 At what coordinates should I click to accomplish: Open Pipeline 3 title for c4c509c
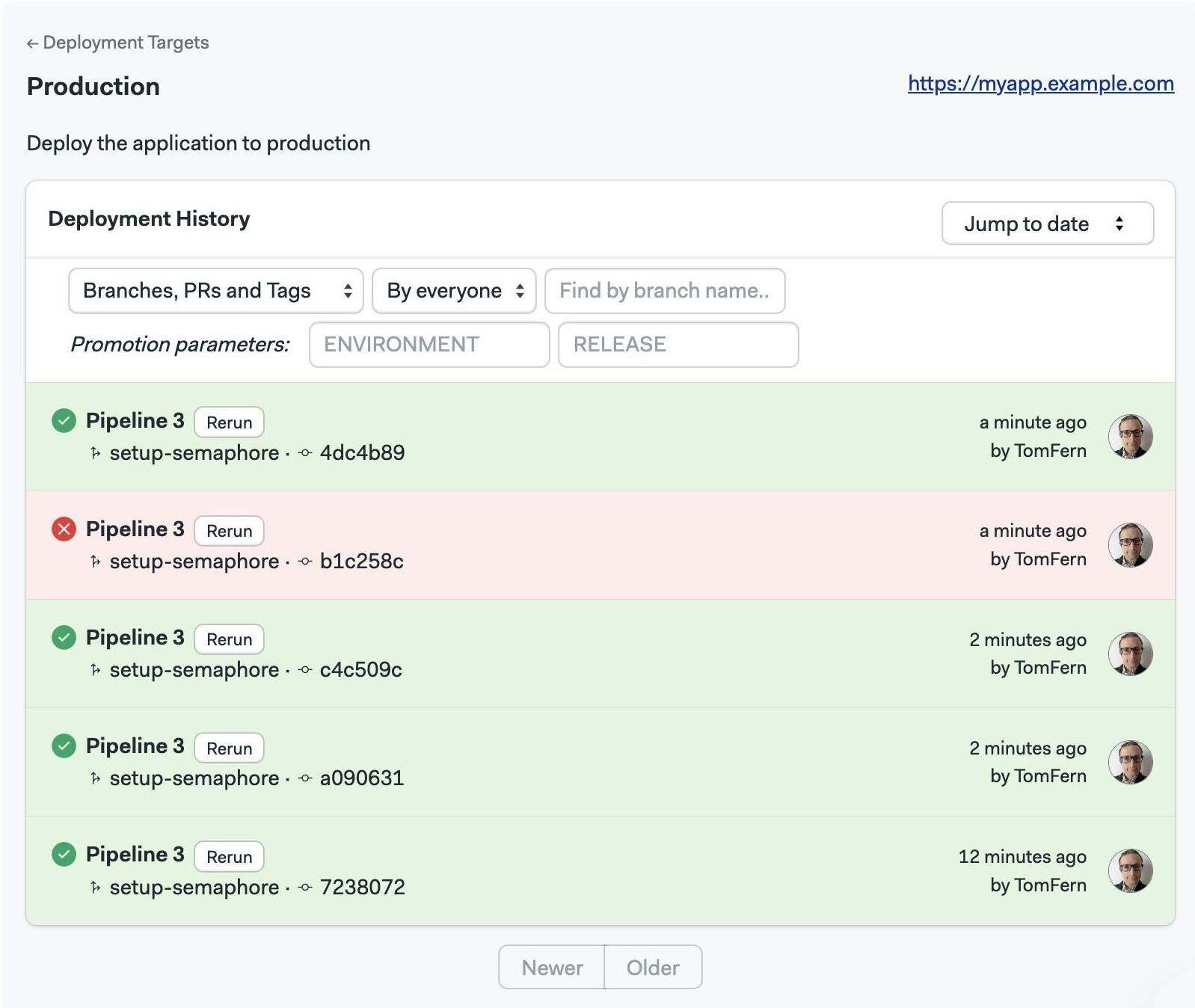135,638
